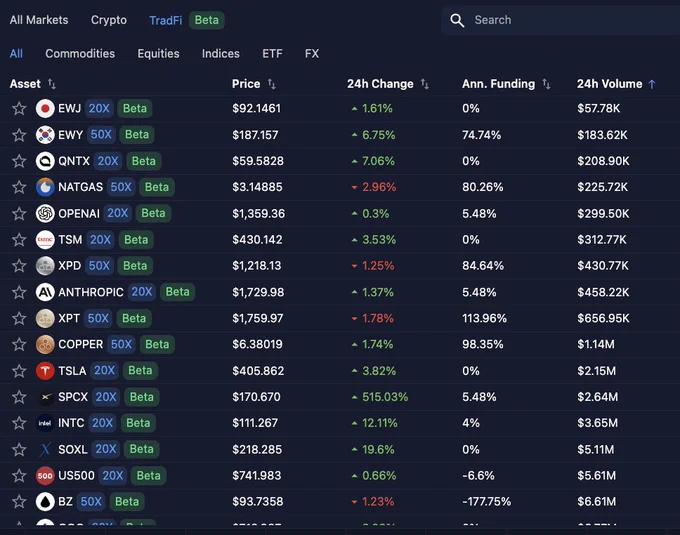Click the TSMC logo icon

click(45, 239)
